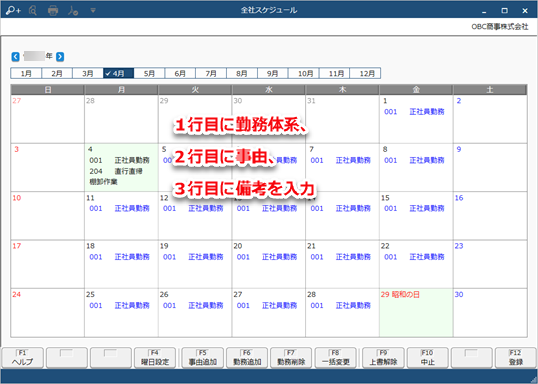Switch to the 3月 tab
538x384 pixels.
point(88,73)
